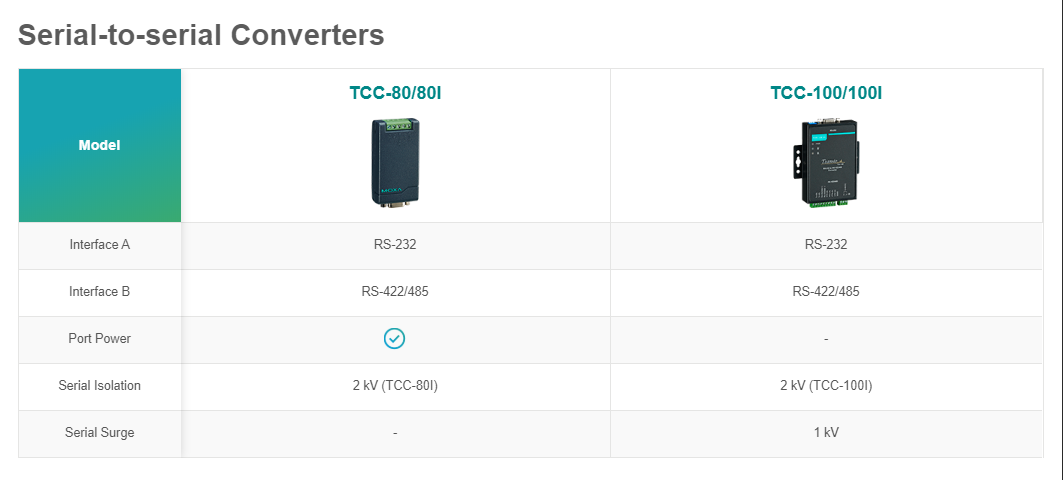
Task: Follow the TCC-80/80I model link
Action: coord(395,93)
